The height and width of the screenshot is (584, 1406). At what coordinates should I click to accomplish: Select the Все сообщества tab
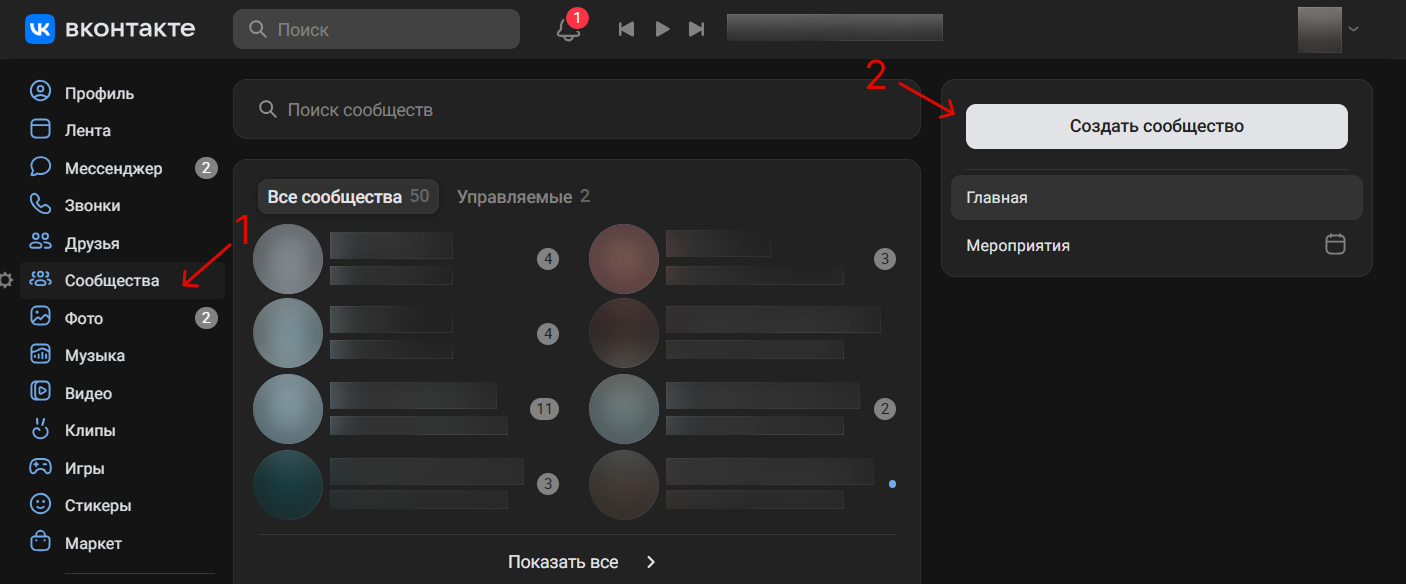pyautogui.click(x=347, y=197)
